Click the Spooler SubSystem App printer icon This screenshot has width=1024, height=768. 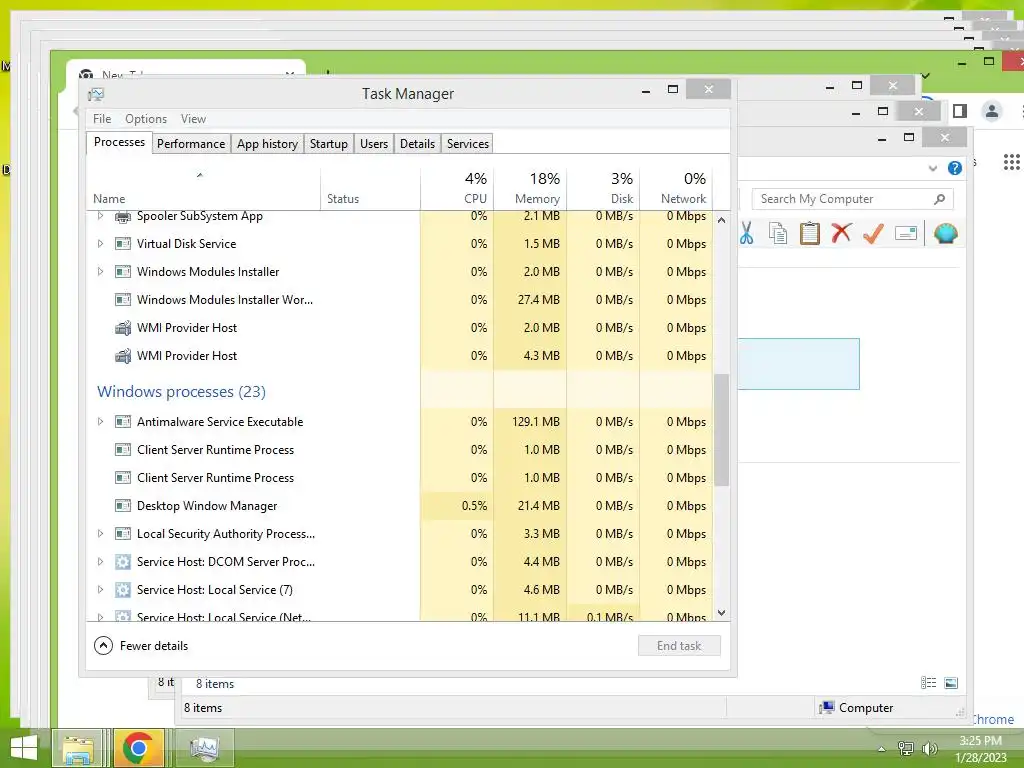click(123, 216)
